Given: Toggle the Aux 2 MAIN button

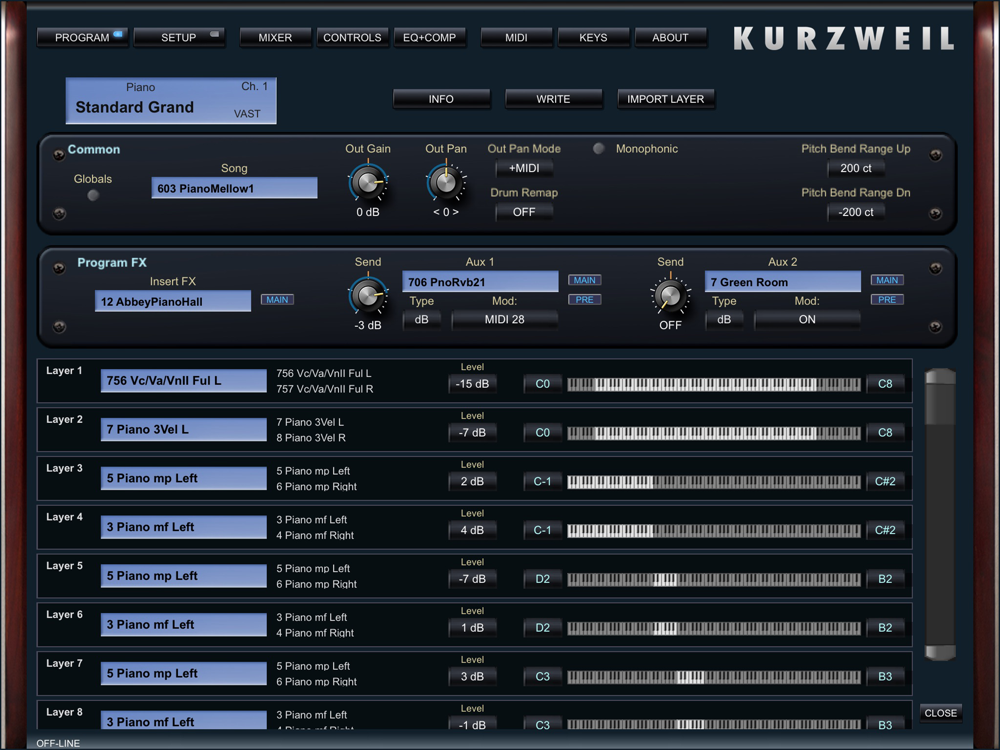Looking at the screenshot, I should click(887, 280).
